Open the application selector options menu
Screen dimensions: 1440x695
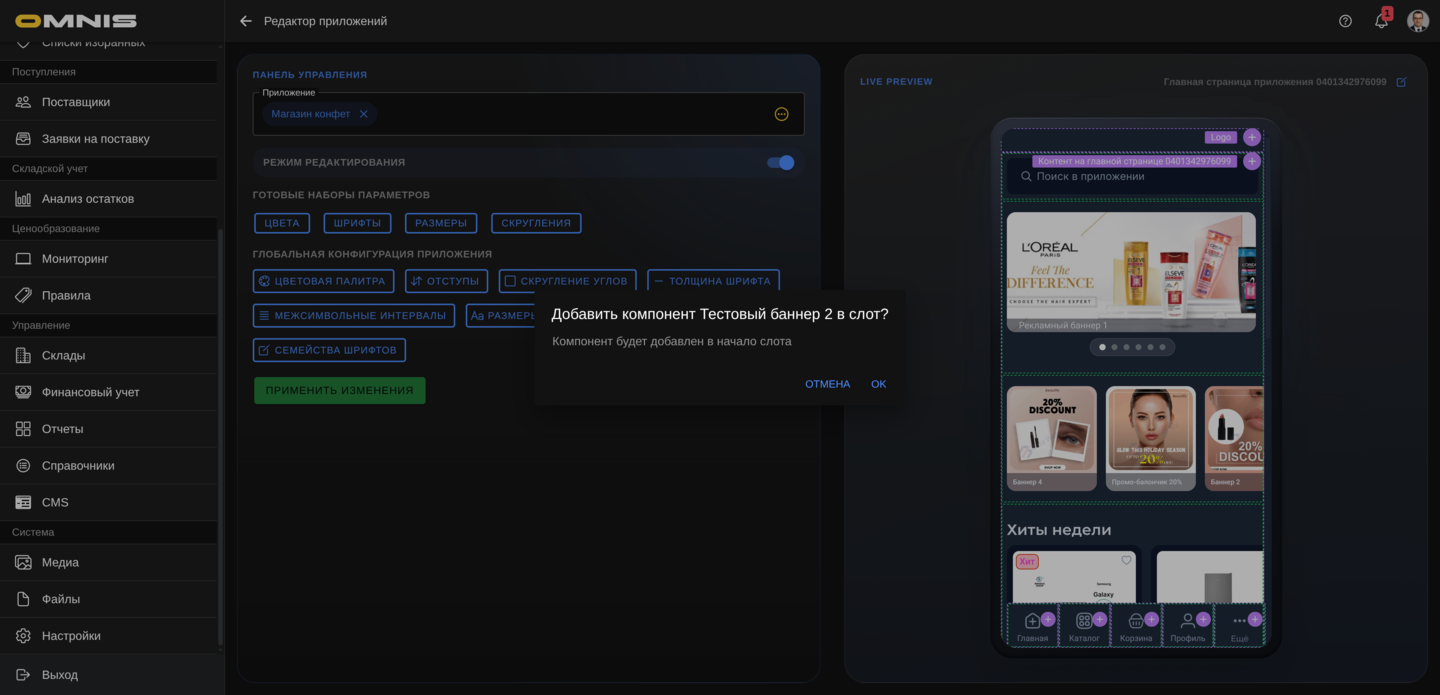pyautogui.click(x=781, y=114)
